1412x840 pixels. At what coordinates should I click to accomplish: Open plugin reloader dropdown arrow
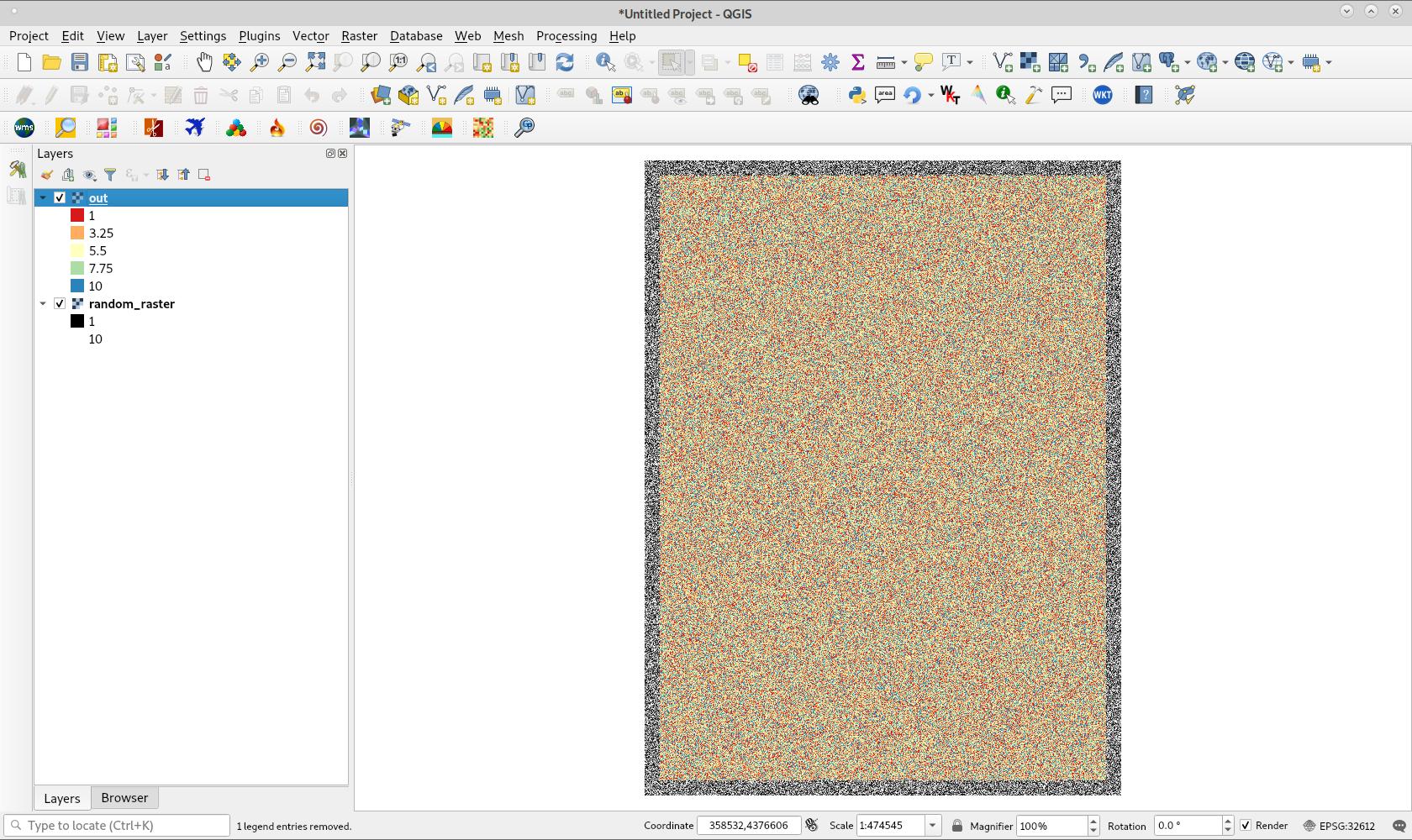coord(930,95)
